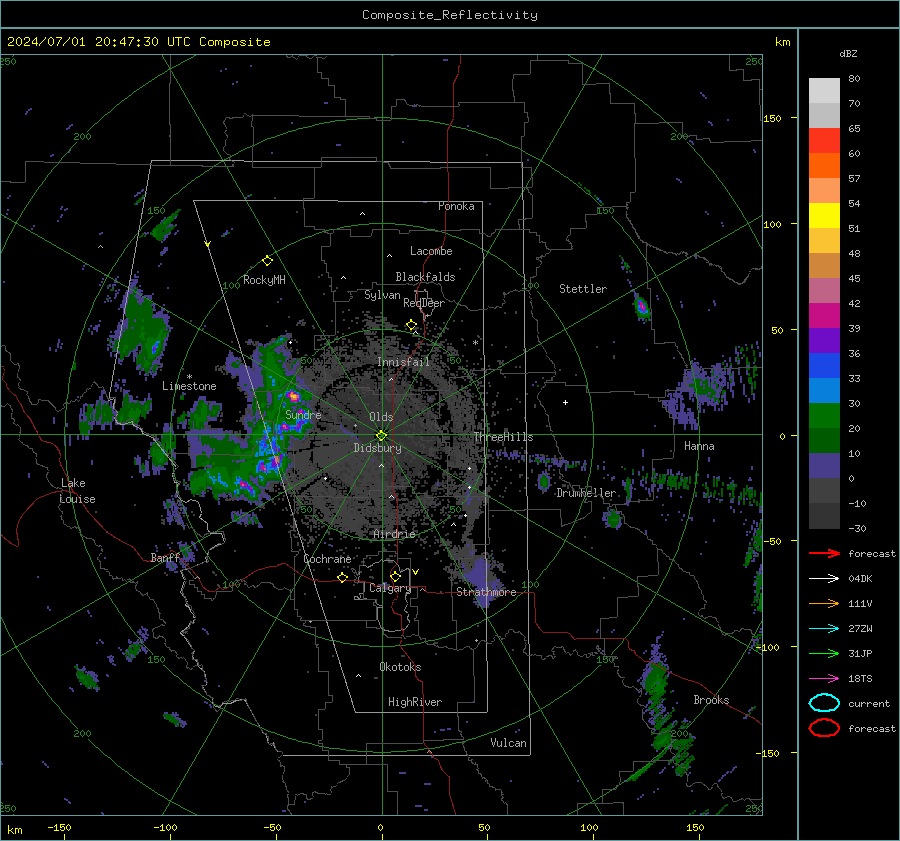Screen dimensions: 900x841
Task: Select the dark orange 60 dBZ swatch
Action: point(824,165)
